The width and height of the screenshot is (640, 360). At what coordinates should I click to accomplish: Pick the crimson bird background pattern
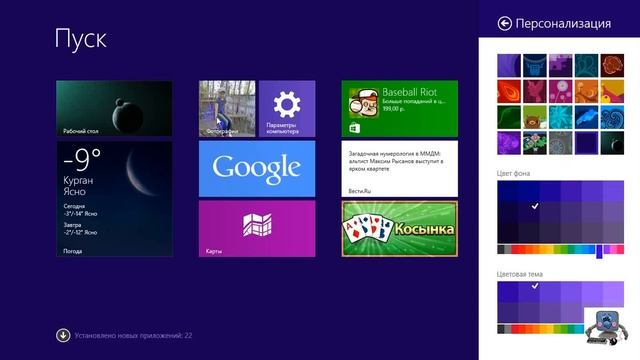[x=535, y=91]
